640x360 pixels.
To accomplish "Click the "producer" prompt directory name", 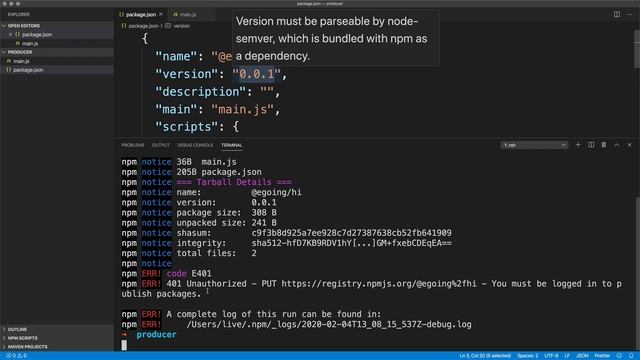I will [x=156, y=335].
